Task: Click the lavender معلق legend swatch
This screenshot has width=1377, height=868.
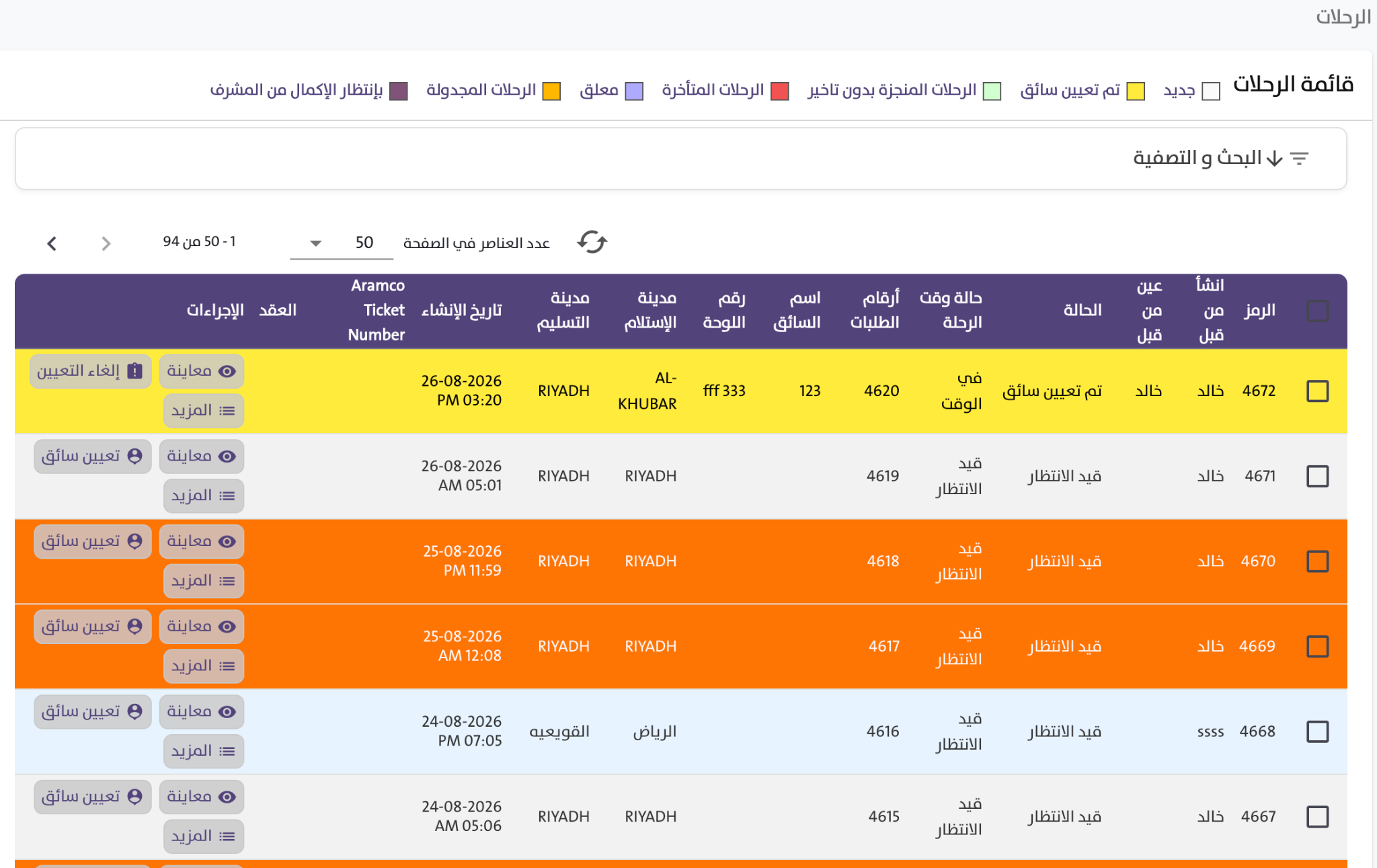Action: coord(634,91)
